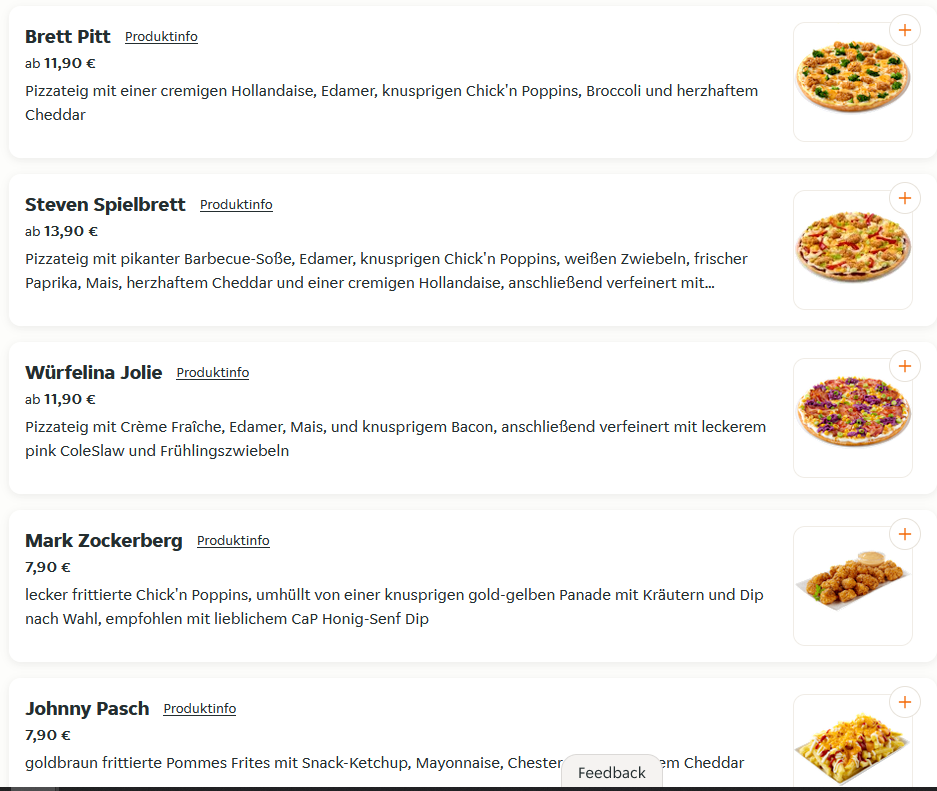Add Mark Zockerberg using plus icon
The height and width of the screenshot is (791, 937).
pos(905,534)
